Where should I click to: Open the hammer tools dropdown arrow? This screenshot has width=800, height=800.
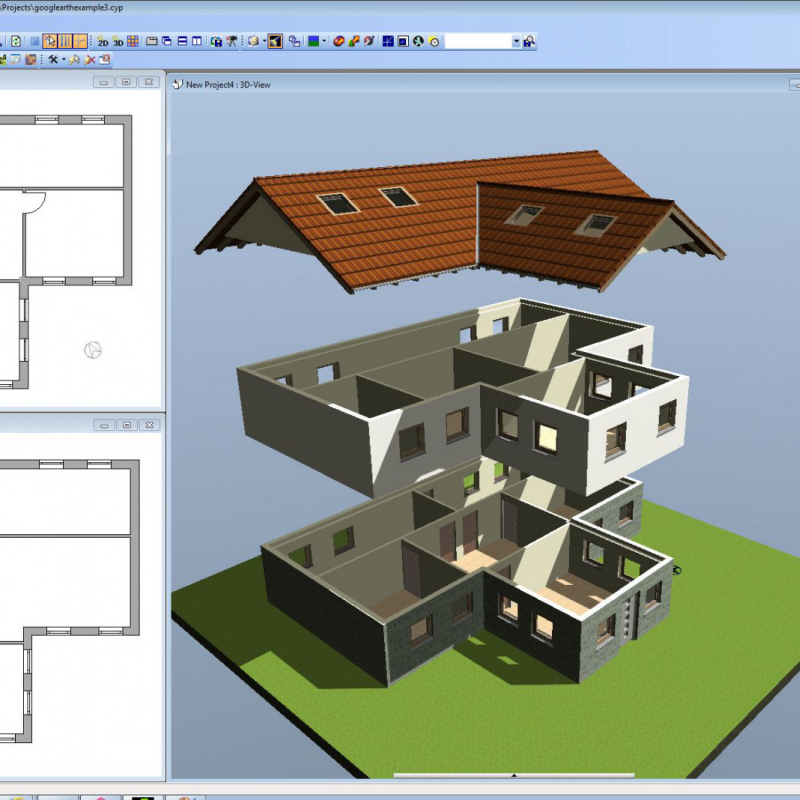tap(63, 60)
